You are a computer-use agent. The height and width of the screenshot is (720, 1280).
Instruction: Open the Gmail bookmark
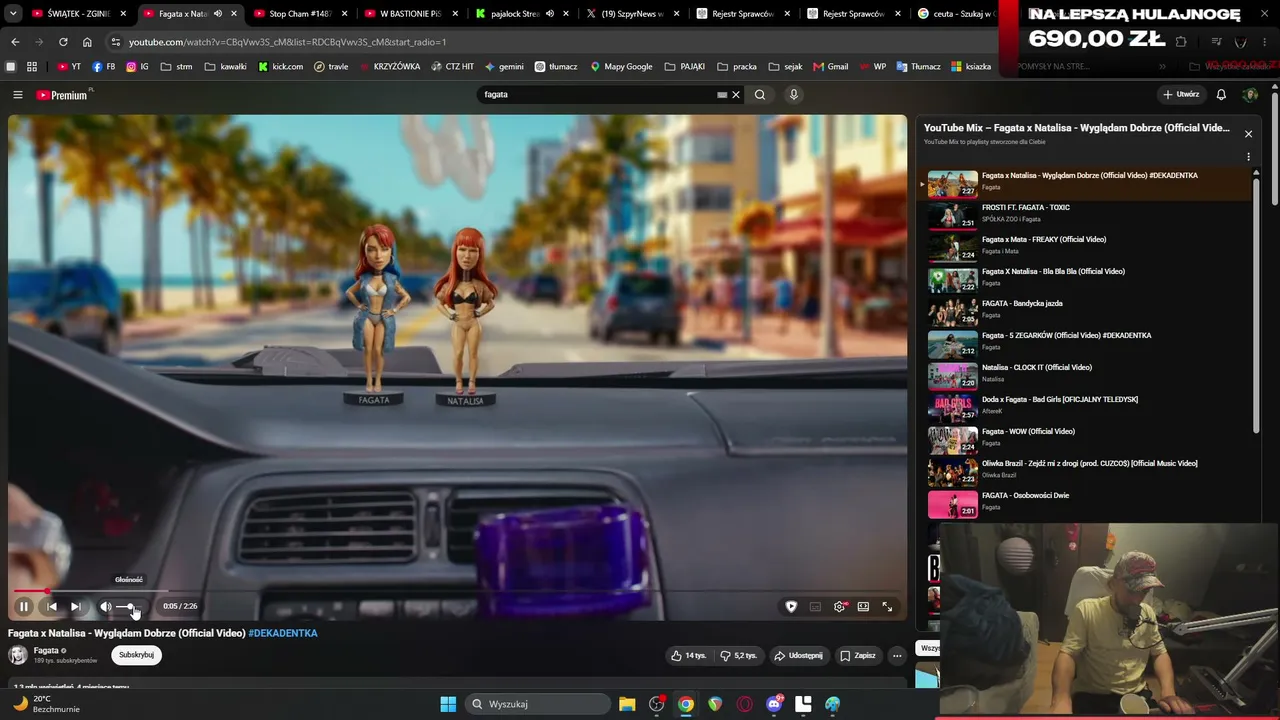tap(830, 67)
